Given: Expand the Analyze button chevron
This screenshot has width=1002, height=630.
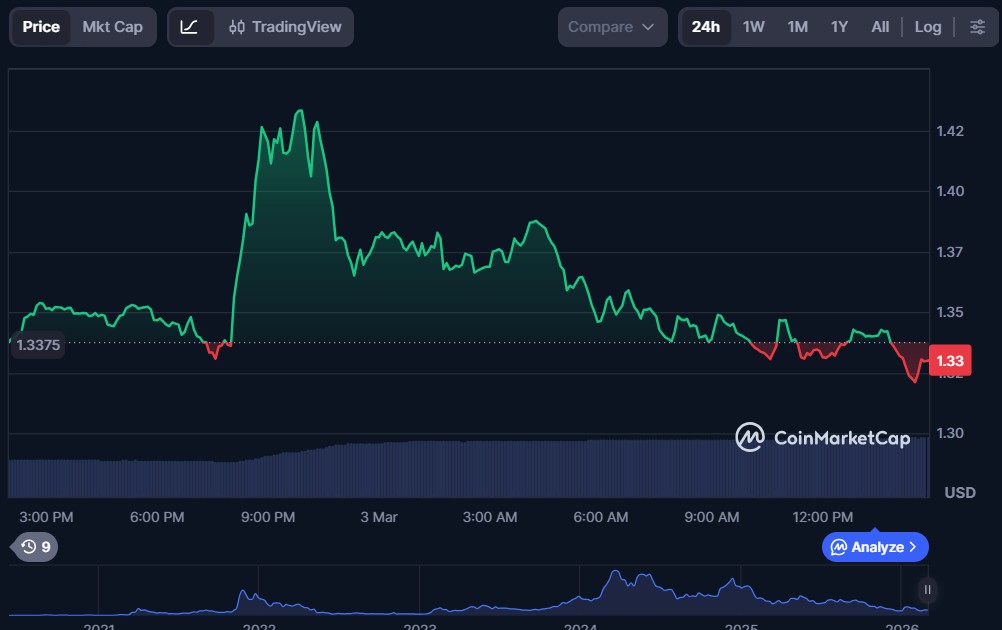Looking at the screenshot, I should [x=913, y=547].
